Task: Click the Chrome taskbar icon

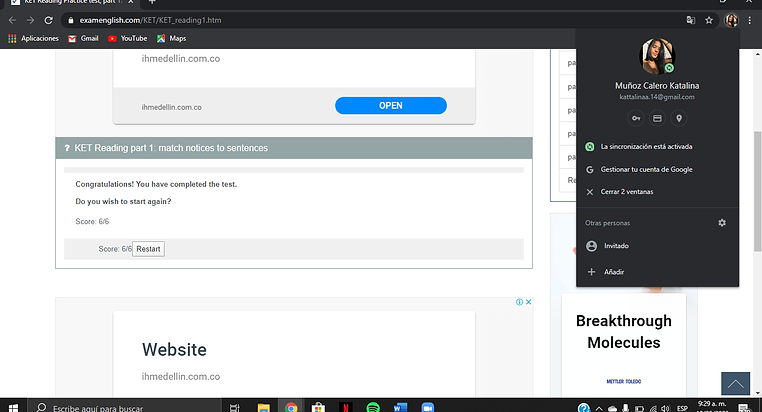Action: coord(291,407)
